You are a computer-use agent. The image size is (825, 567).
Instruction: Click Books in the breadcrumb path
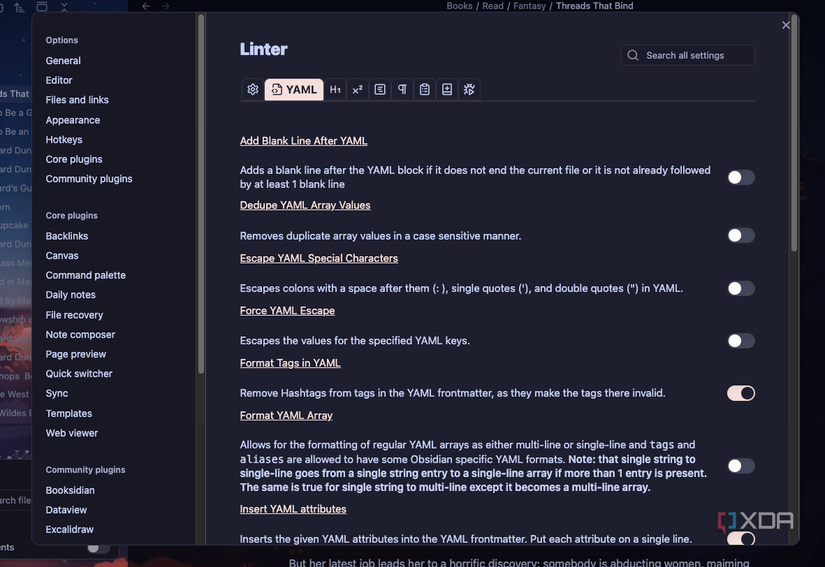tap(459, 6)
